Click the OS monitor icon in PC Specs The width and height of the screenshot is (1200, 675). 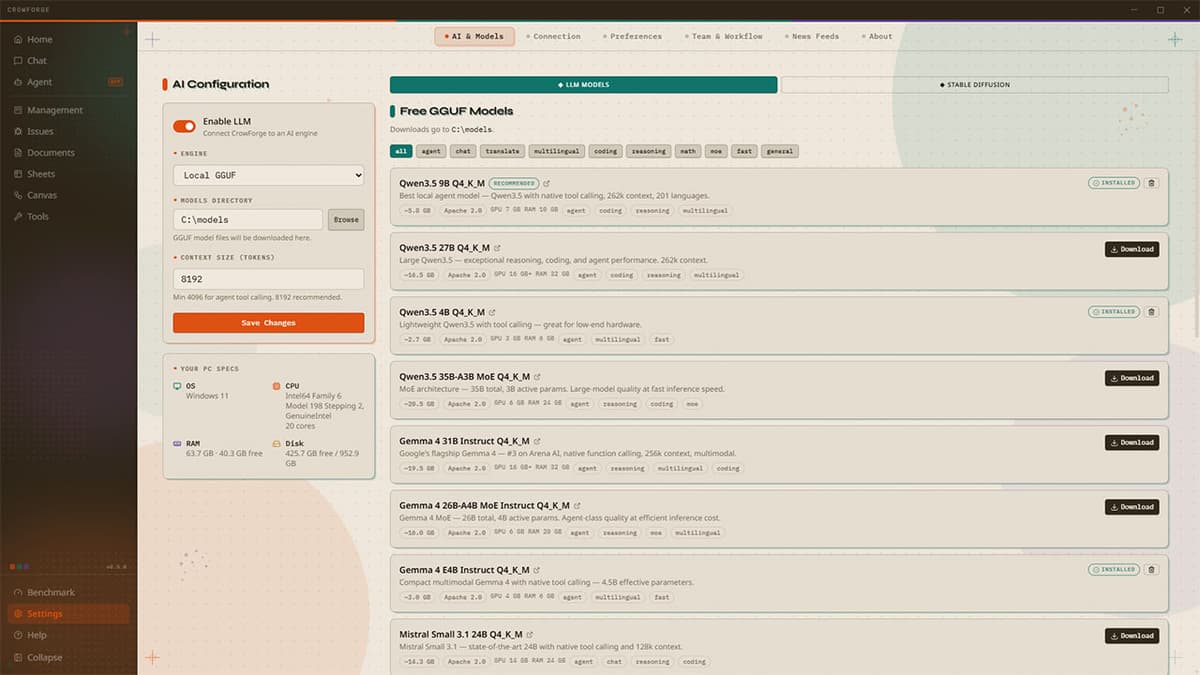[177, 385]
